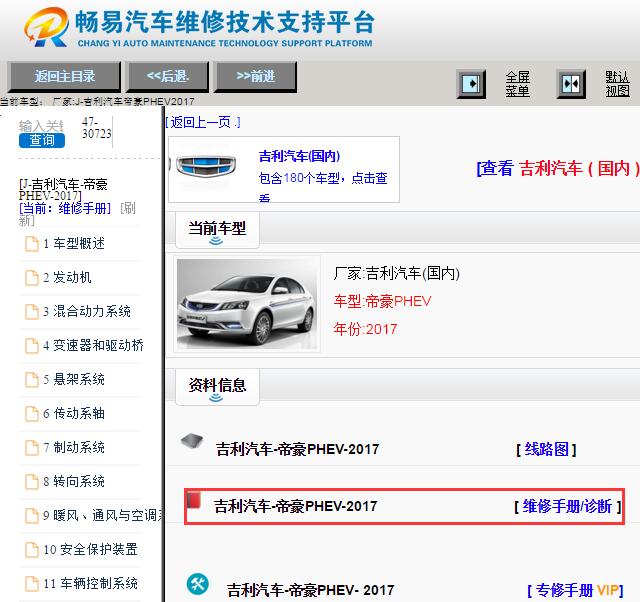Click the page icon beside 3 混合动力系统
640x602 pixels.
click(x=32, y=312)
